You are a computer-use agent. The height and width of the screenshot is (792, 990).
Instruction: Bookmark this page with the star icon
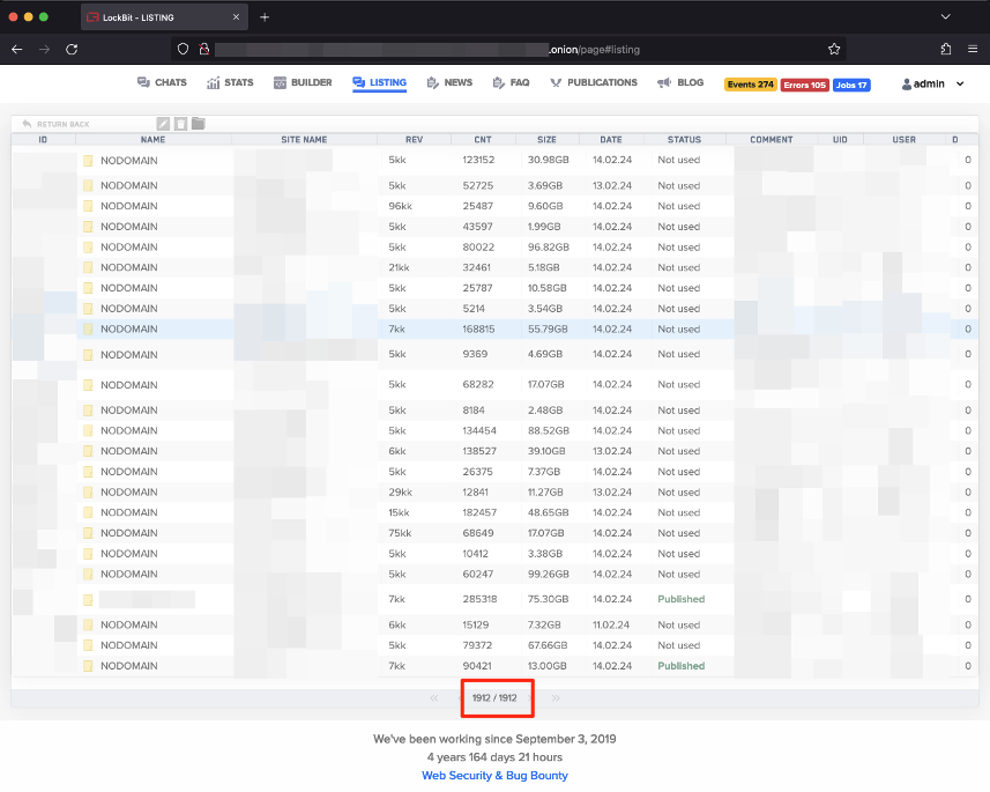tap(834, 49)
